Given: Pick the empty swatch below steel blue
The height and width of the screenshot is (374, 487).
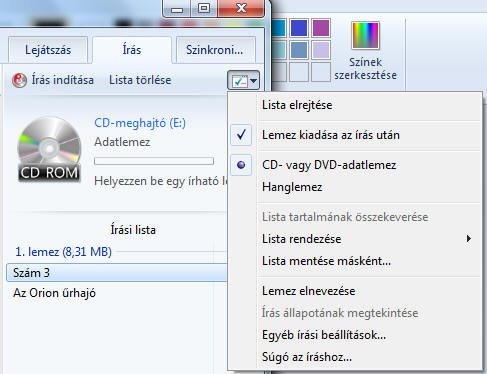Looking at the screenshot, I should (299, 72).
